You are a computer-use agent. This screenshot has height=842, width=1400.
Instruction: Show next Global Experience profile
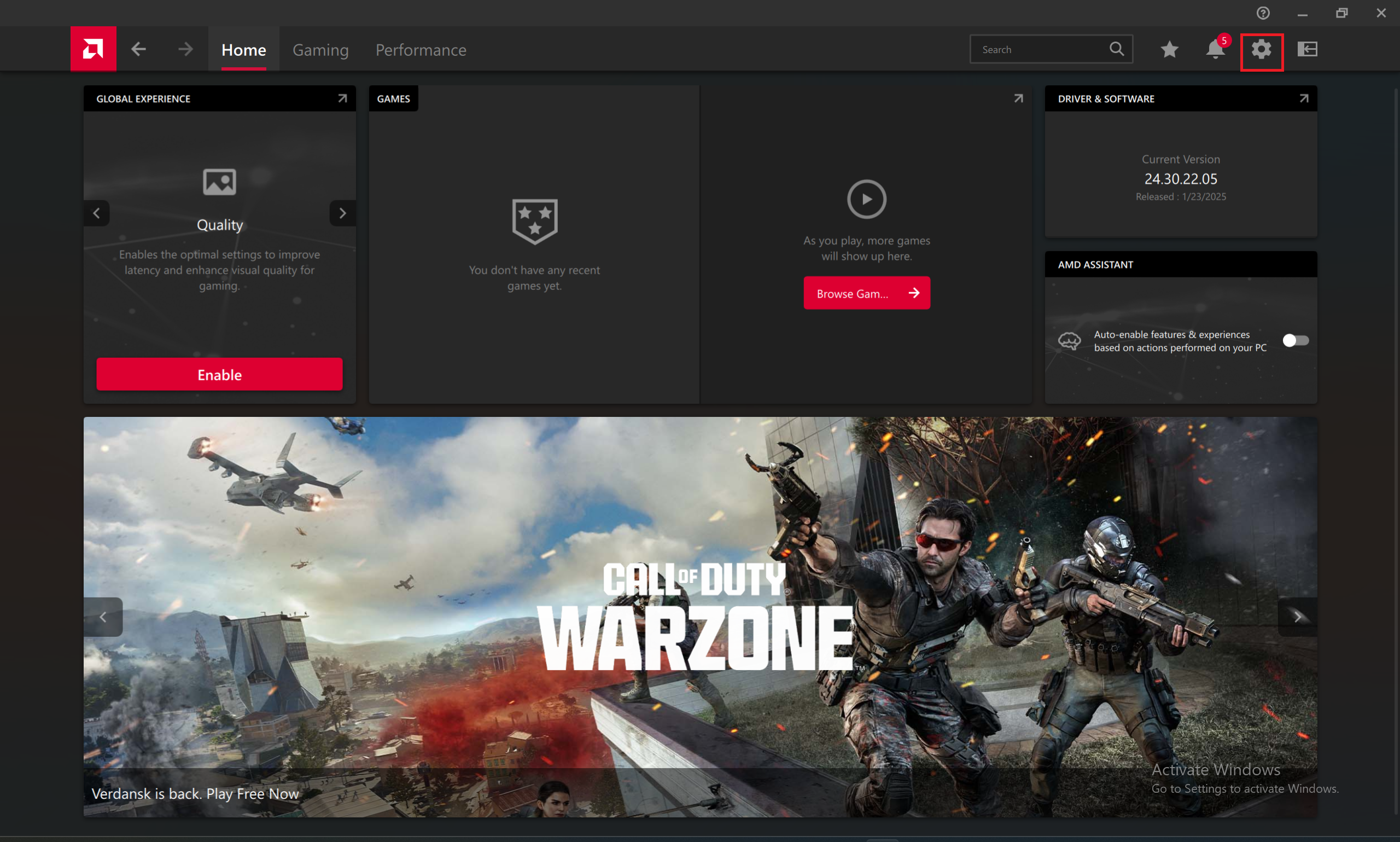tap(342, 213)
